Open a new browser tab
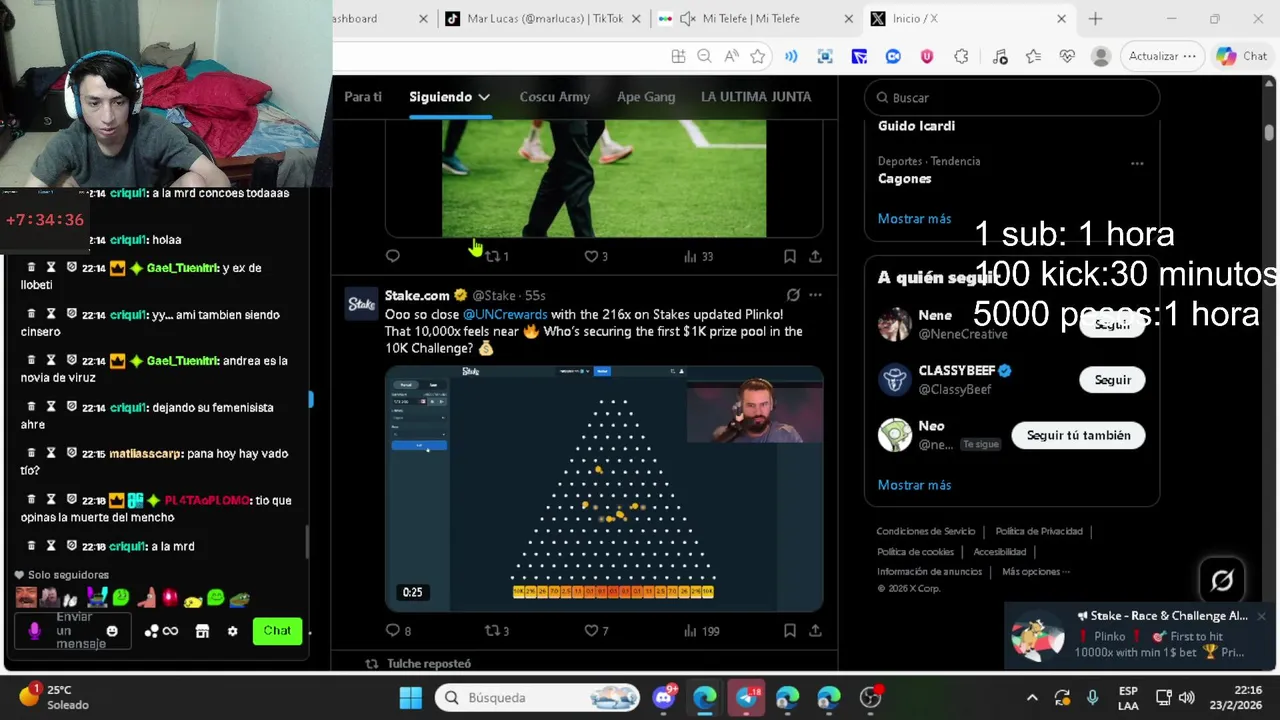The height and width of the screenshot is (720, 1280). pos(1095,18)
